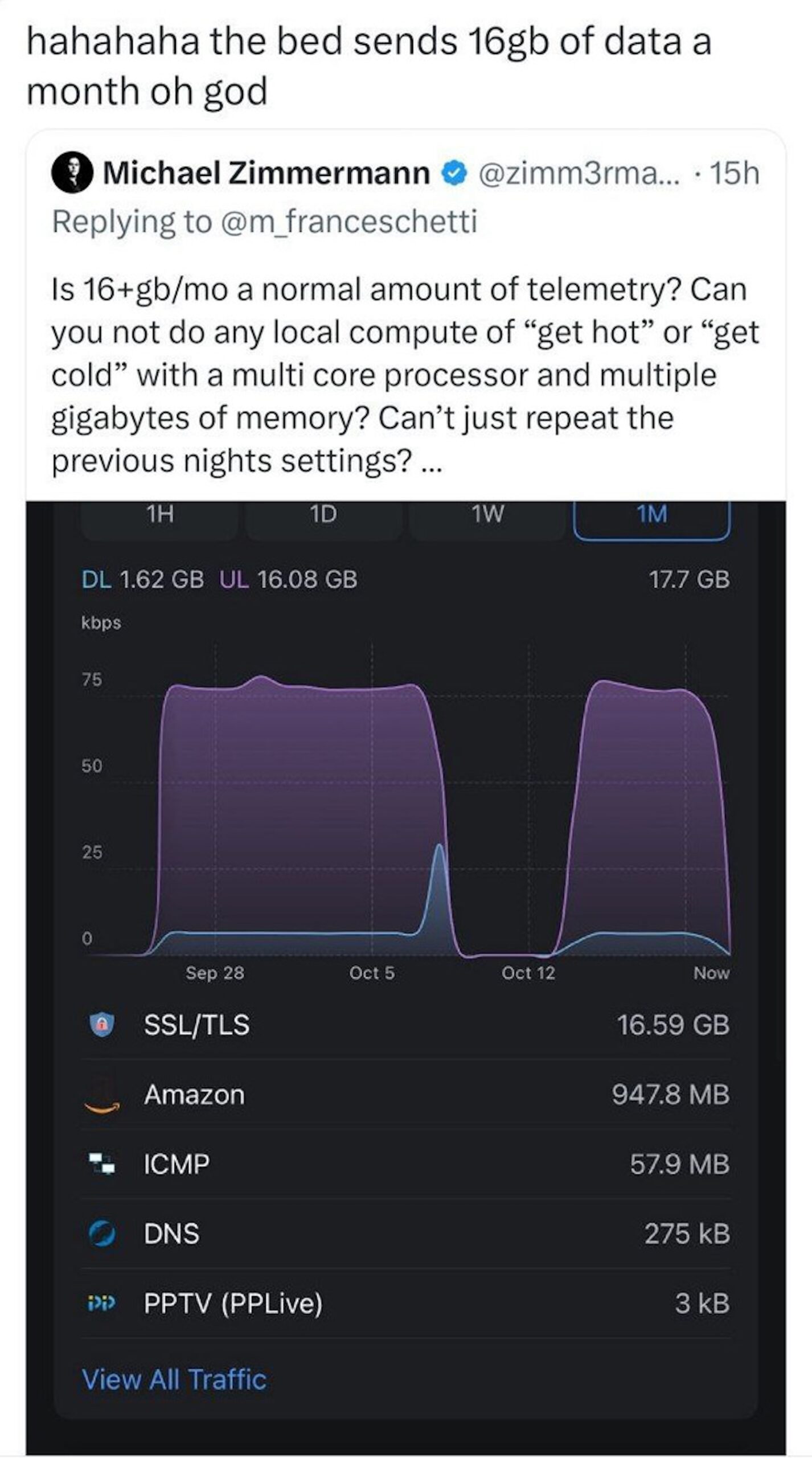Click the Michael Zimmermann display name
This screenshot has width=812, height=1458.
(x=266, y=174)
